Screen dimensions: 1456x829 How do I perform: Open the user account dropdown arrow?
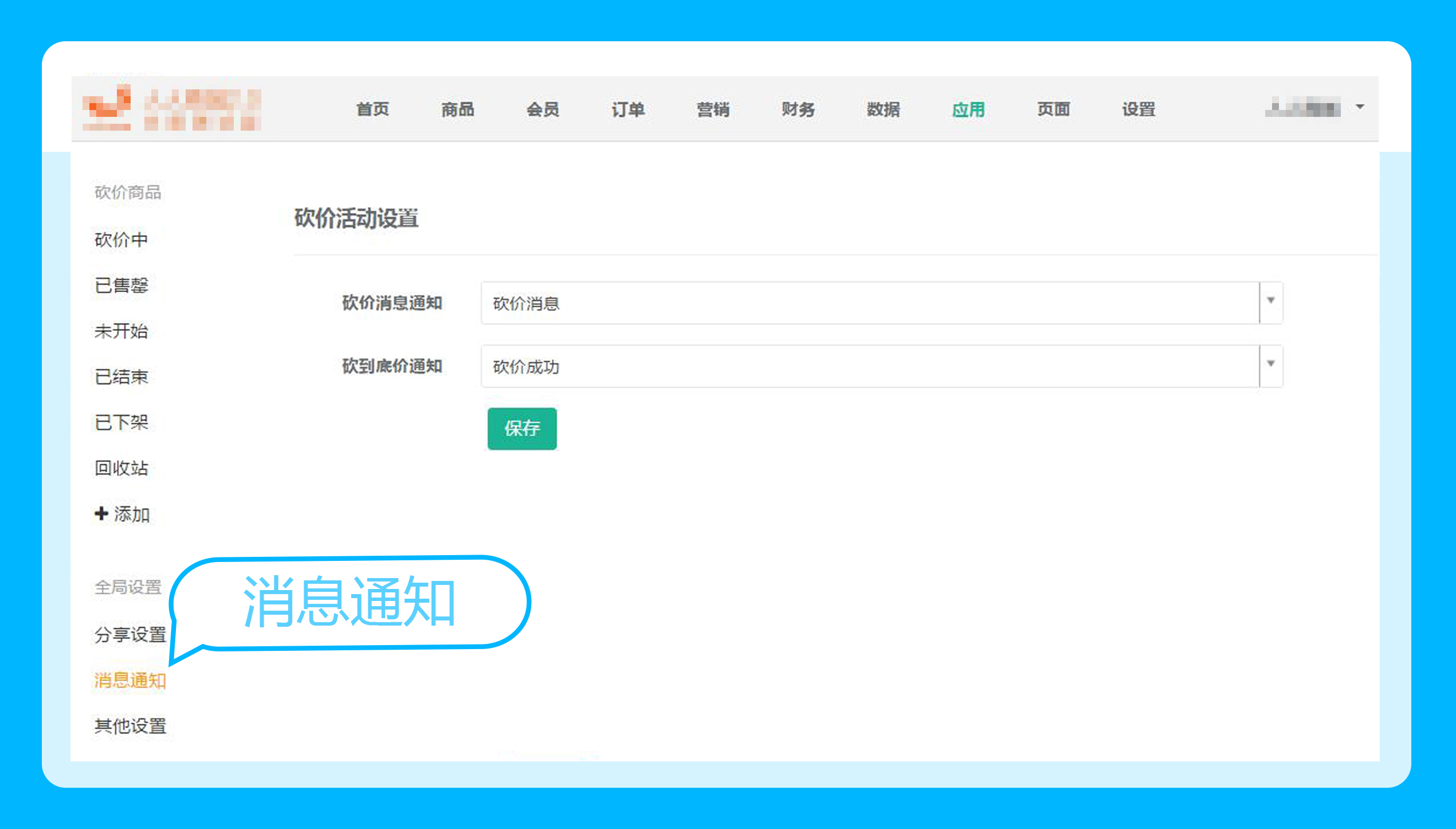(x=1360, y=107)
